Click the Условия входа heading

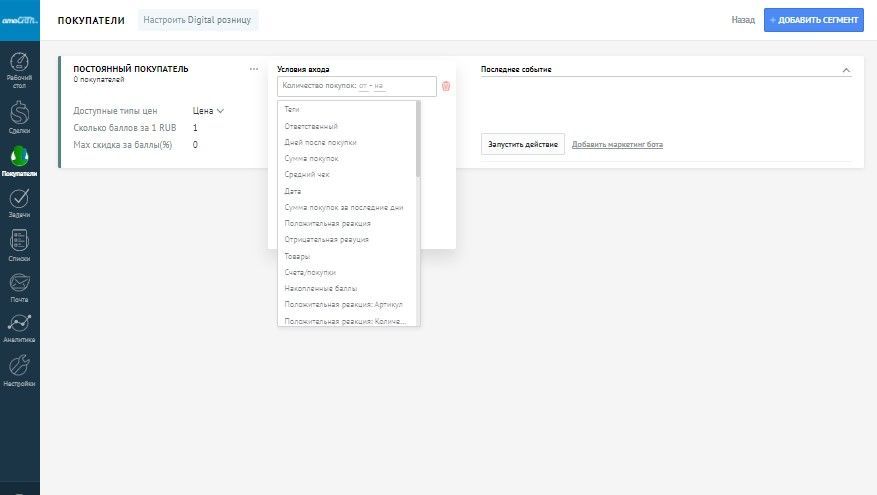click(303, 69)
